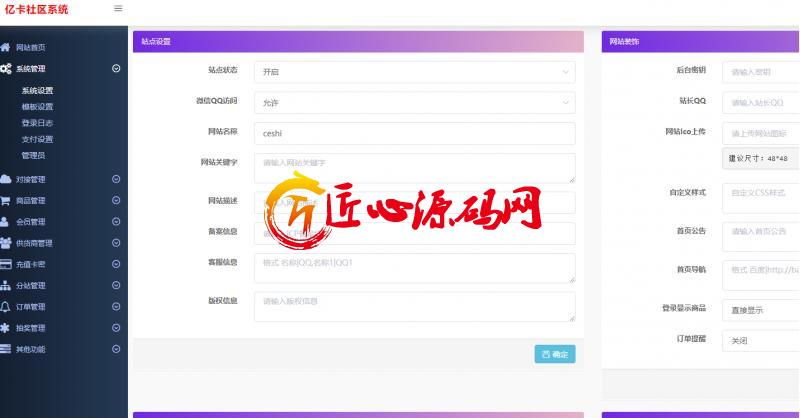Focus the 首页导航 textarea
This screenshot has height=418, width=800.
[x=761, y=275]
